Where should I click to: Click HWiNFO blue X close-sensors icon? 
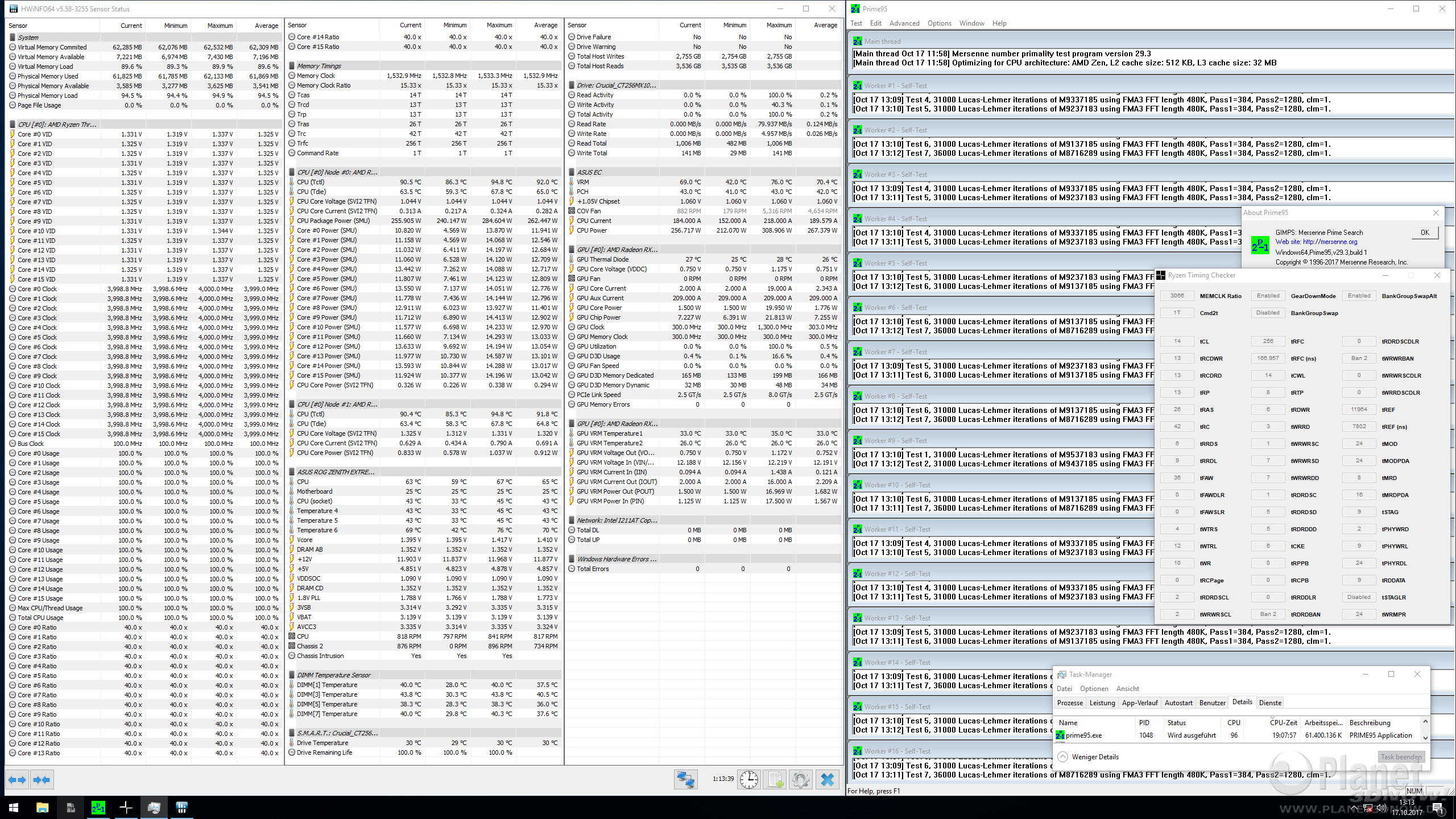828,779
